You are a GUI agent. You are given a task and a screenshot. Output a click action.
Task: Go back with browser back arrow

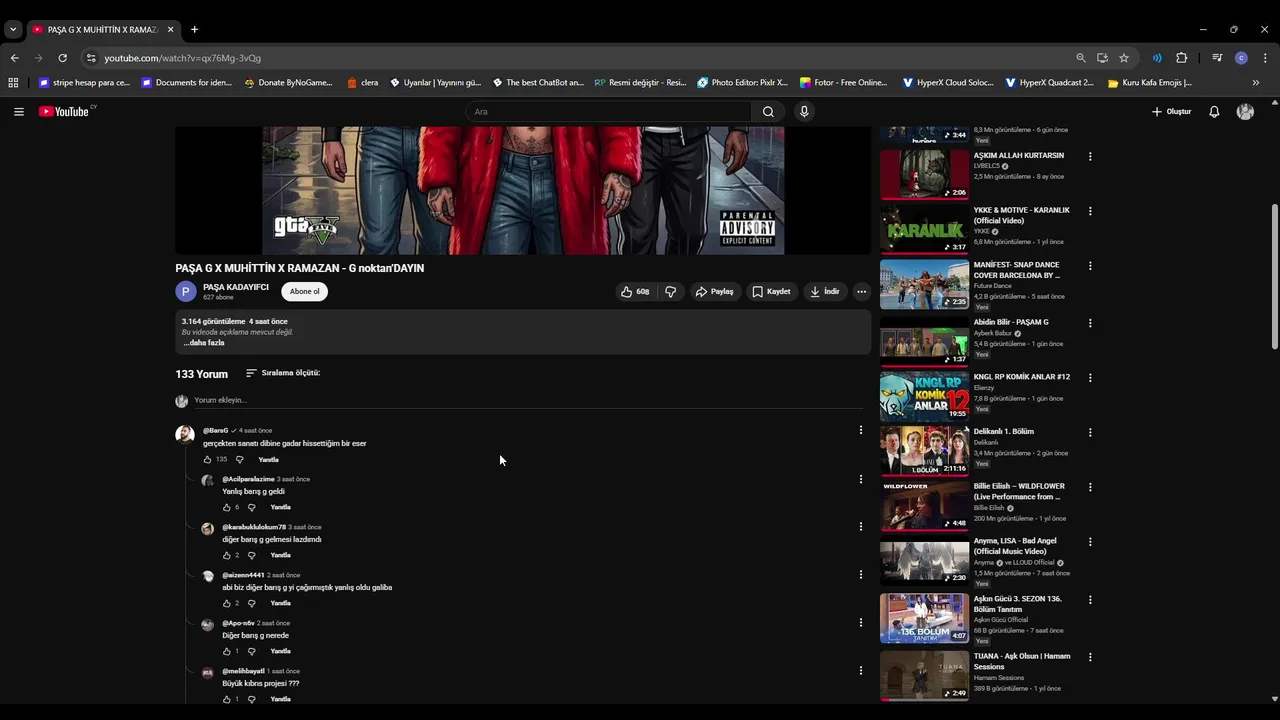(14, 58)
